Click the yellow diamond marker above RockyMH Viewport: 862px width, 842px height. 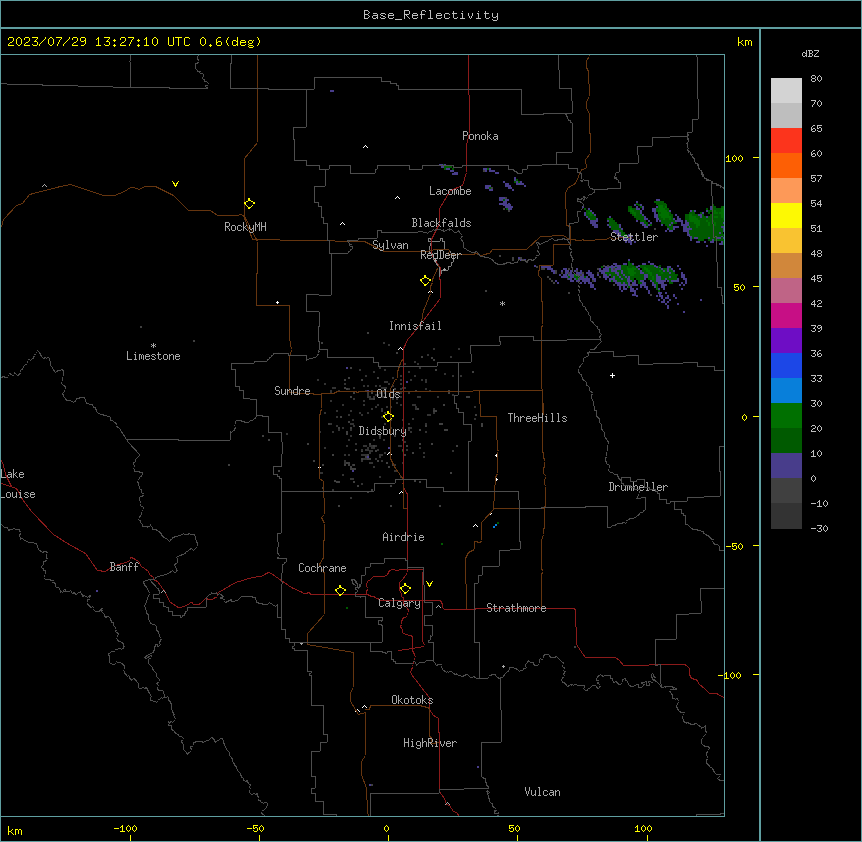coord(249,204)
